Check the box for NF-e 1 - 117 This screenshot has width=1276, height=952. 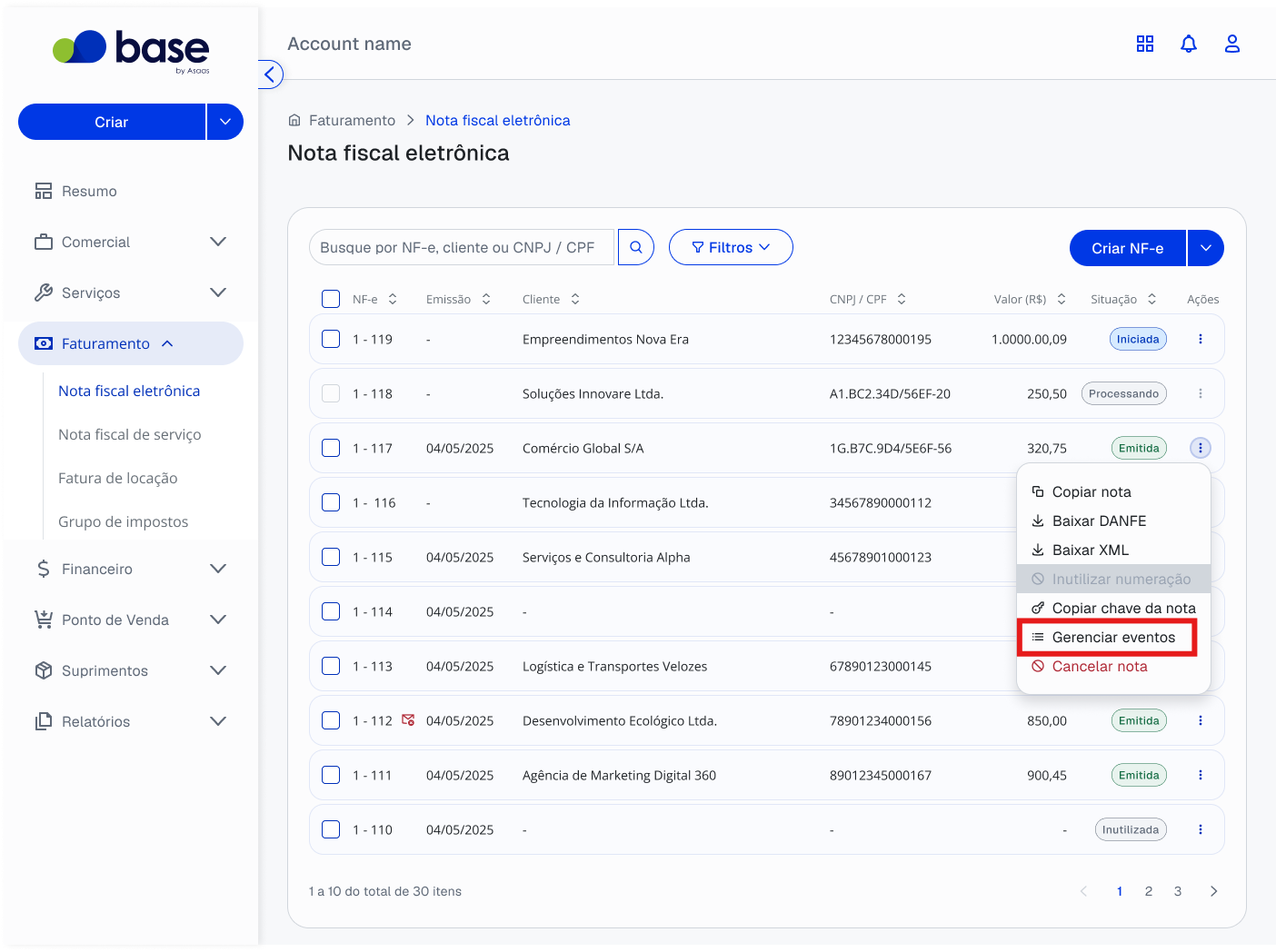tap(331, 448)
